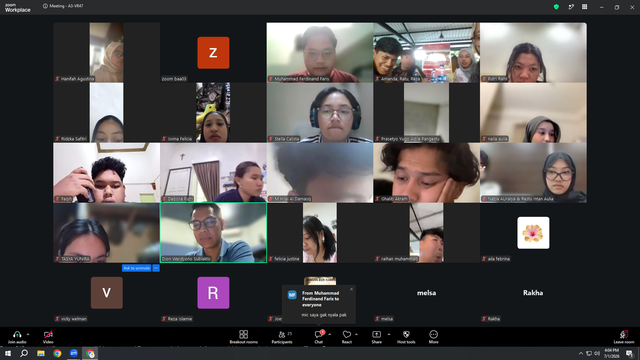
Task: Expand the share options arrow beside Share
Action: pyautogui.click(x=389, y=334)
